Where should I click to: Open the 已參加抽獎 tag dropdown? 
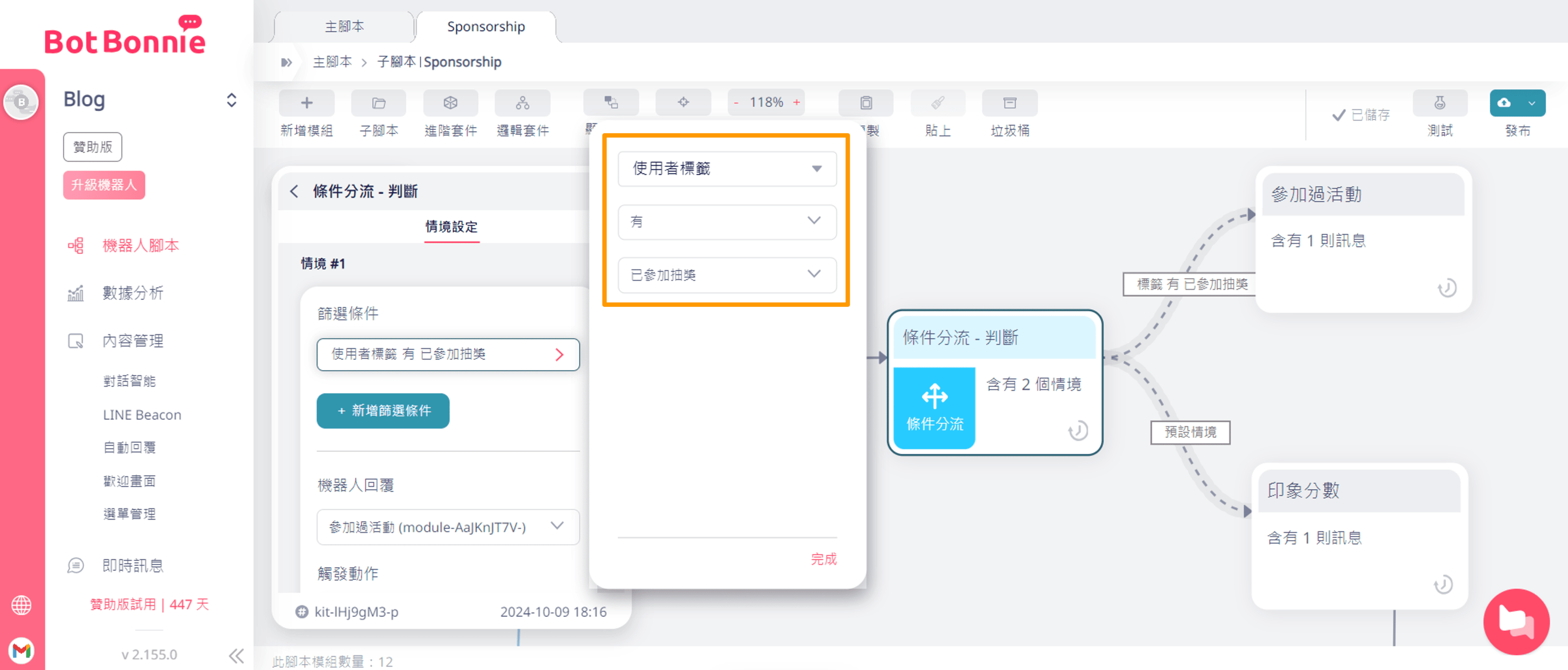pyautogui.click(x=727, y=275)
